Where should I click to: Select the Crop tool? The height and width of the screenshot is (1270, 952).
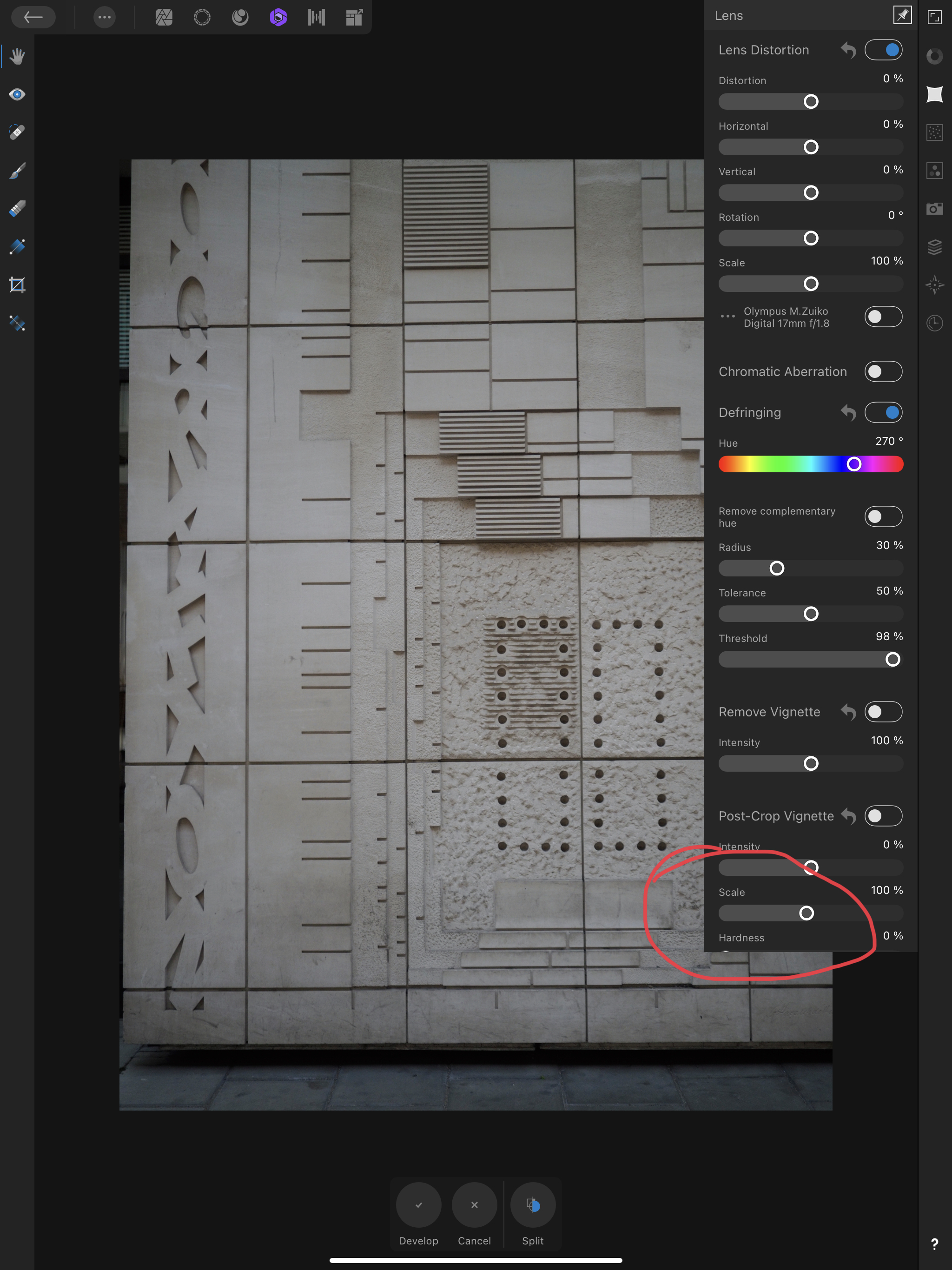click(x=17, y=285)
